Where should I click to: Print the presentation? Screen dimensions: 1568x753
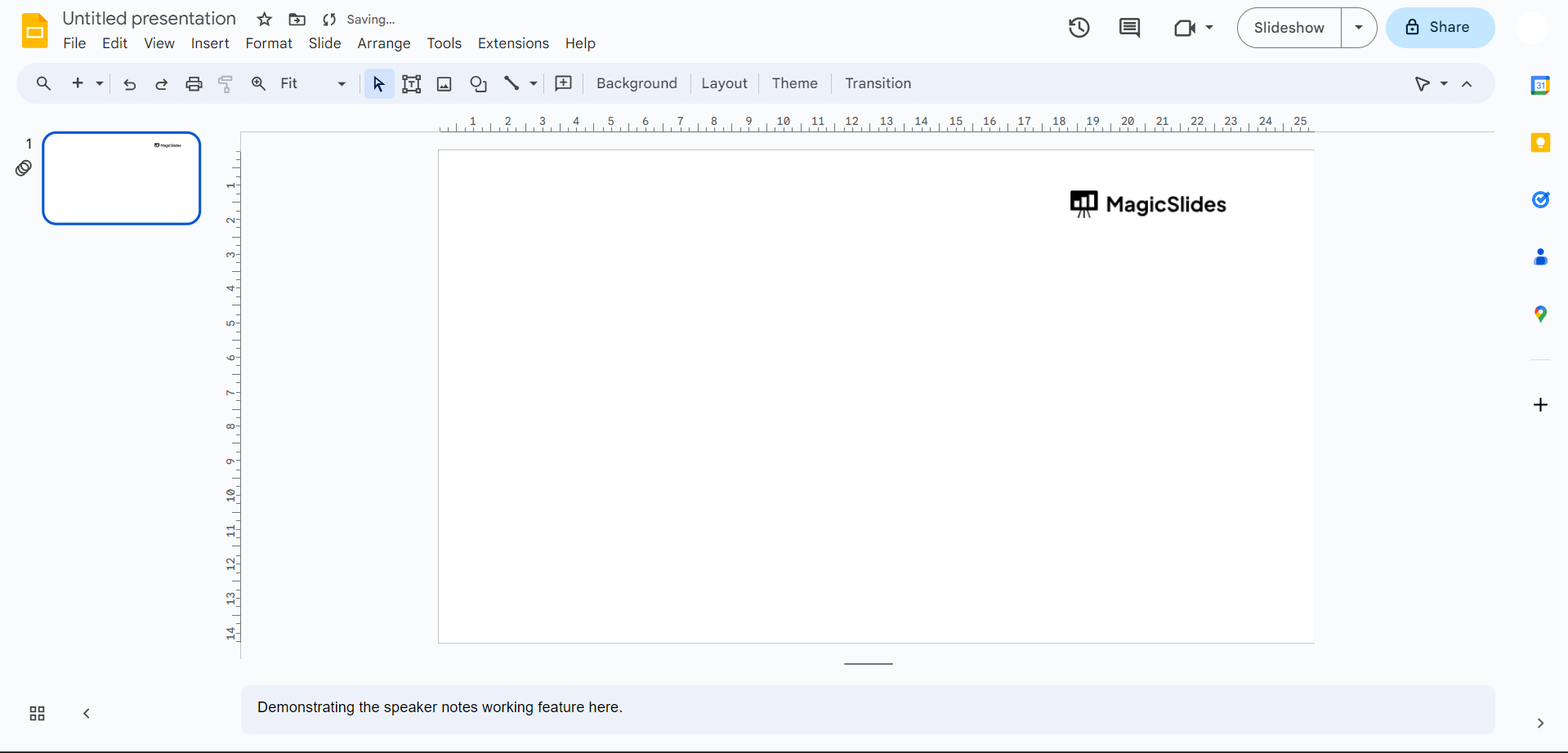click(194, 83)
